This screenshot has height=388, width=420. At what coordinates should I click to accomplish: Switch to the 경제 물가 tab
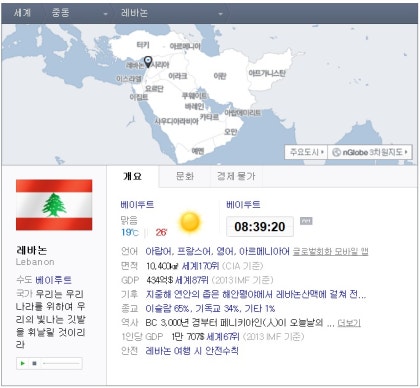[236, 176]
